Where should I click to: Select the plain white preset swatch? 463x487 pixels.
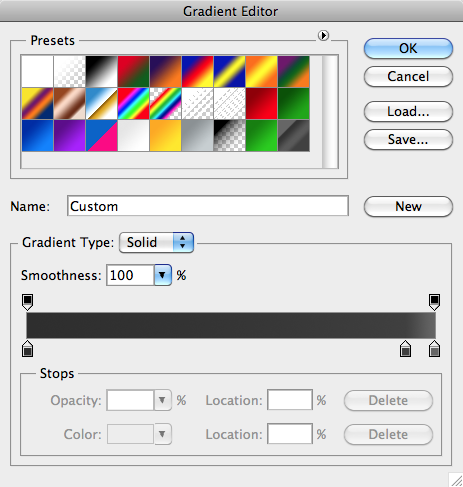click(x=38, y=72)
